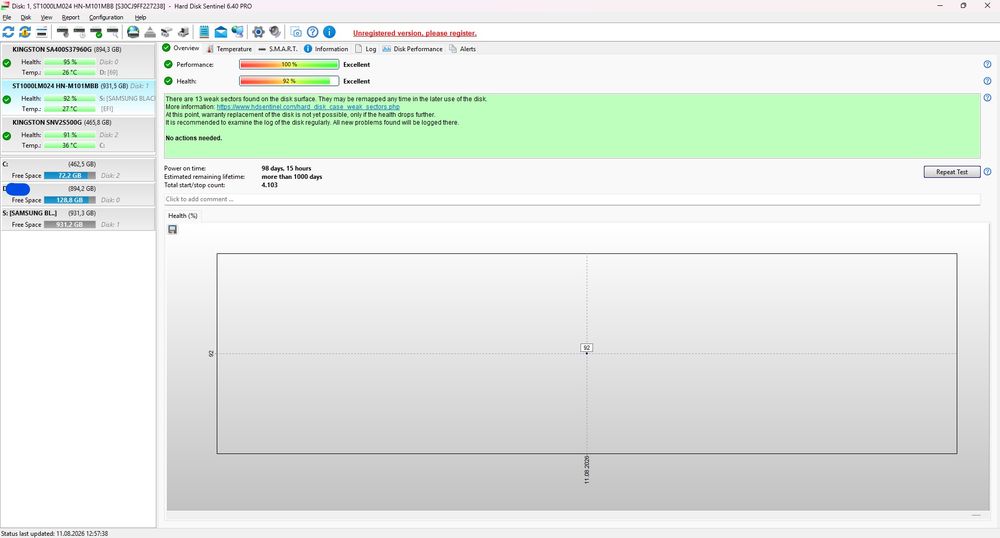The height and width of the screenshot is (538, 1000).
Task: Click the grey tools toolbar icon after eject
Action: 166,32
